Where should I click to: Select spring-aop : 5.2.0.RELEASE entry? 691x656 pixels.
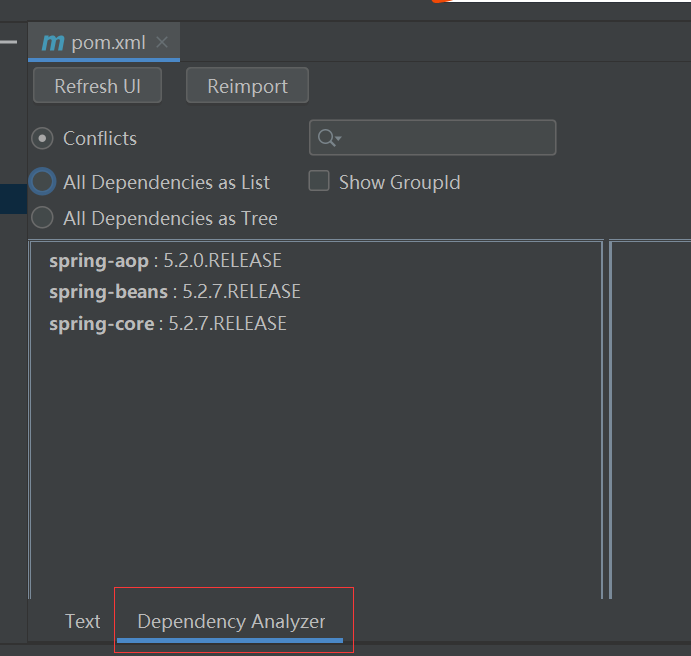165,261
